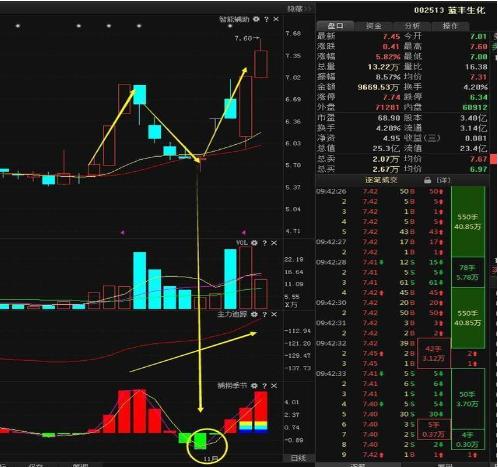Select the 智能辅助 indicator label

point(234,19)
